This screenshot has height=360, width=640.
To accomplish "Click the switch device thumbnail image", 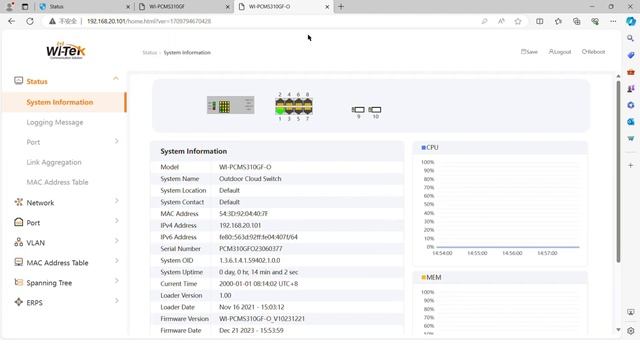I will 231,105.
